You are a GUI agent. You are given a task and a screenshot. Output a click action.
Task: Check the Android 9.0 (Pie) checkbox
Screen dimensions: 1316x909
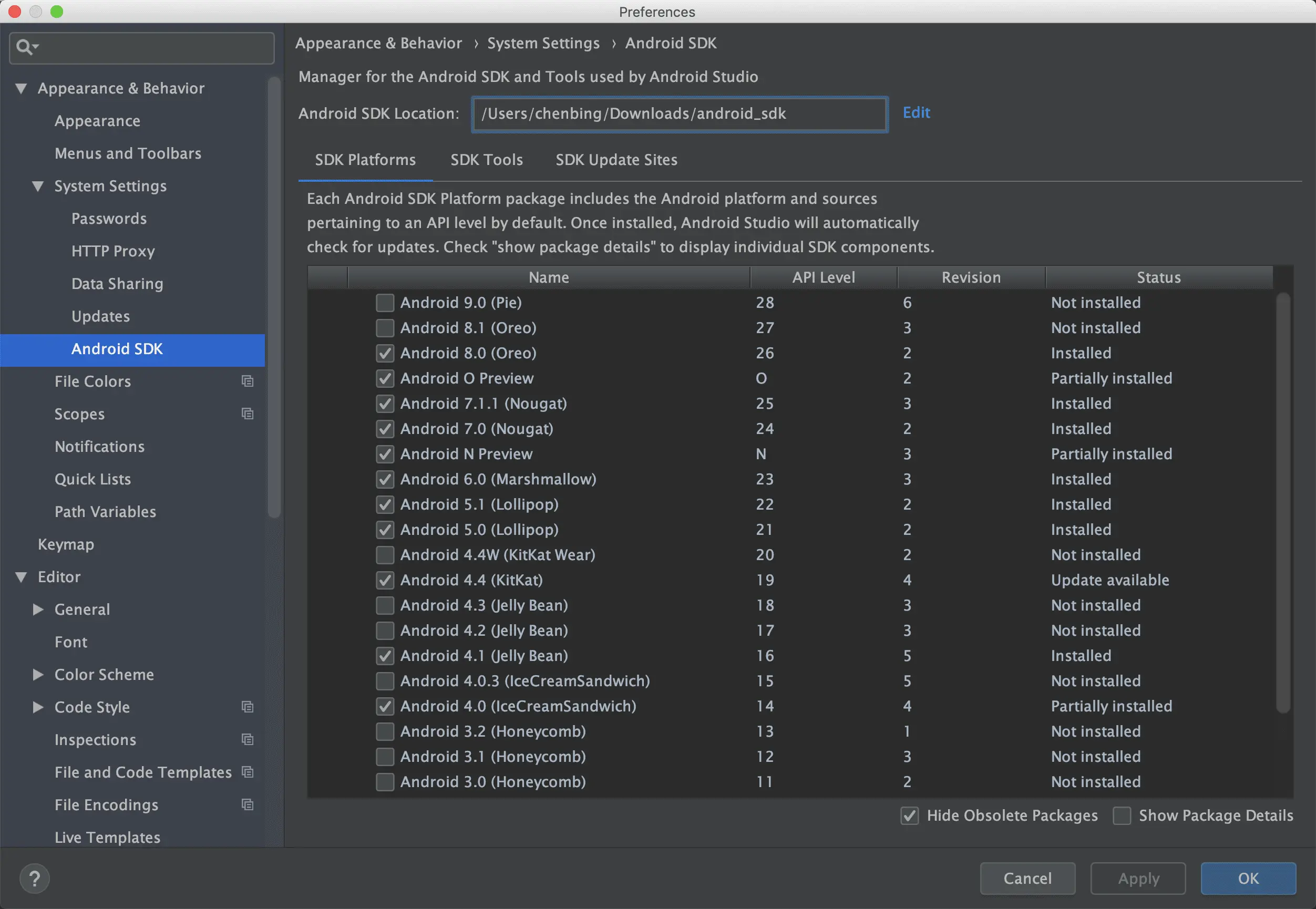point(385,303)
